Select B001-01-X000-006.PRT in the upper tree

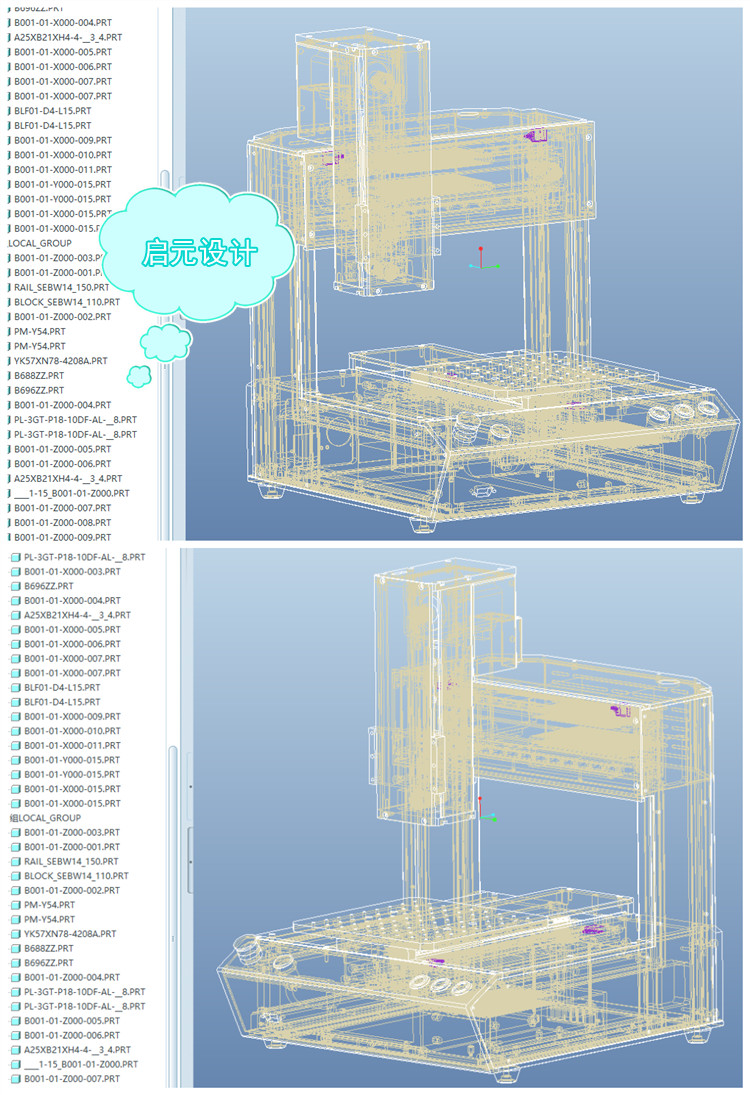click(x=63, y=66)
